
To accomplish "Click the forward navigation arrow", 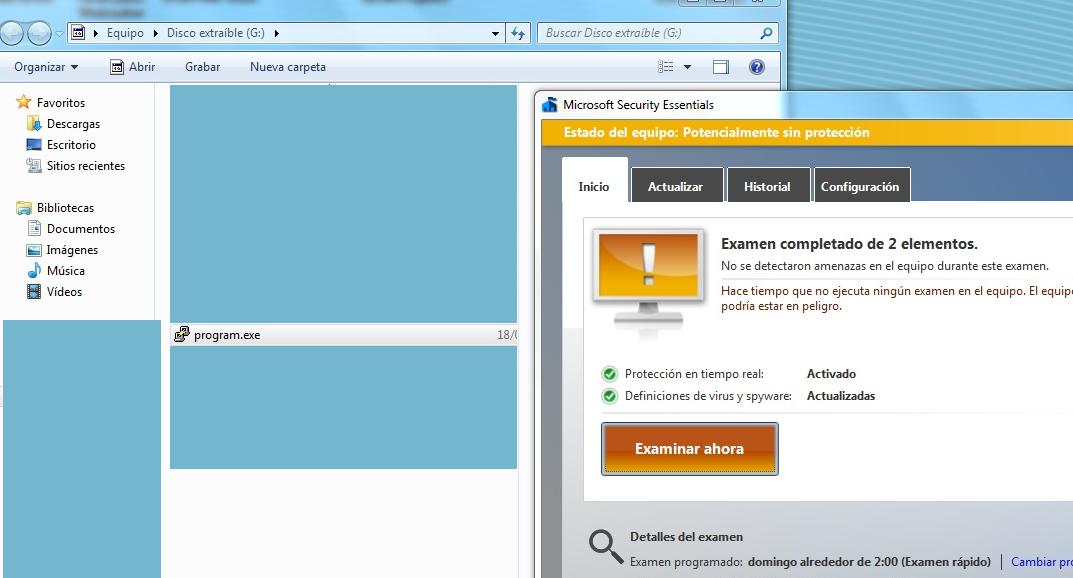I will point(39,33).
